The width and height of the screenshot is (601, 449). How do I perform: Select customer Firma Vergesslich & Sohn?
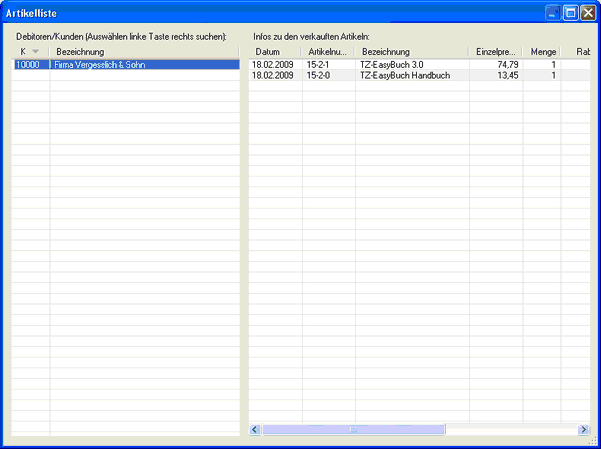tap(145, 64)
